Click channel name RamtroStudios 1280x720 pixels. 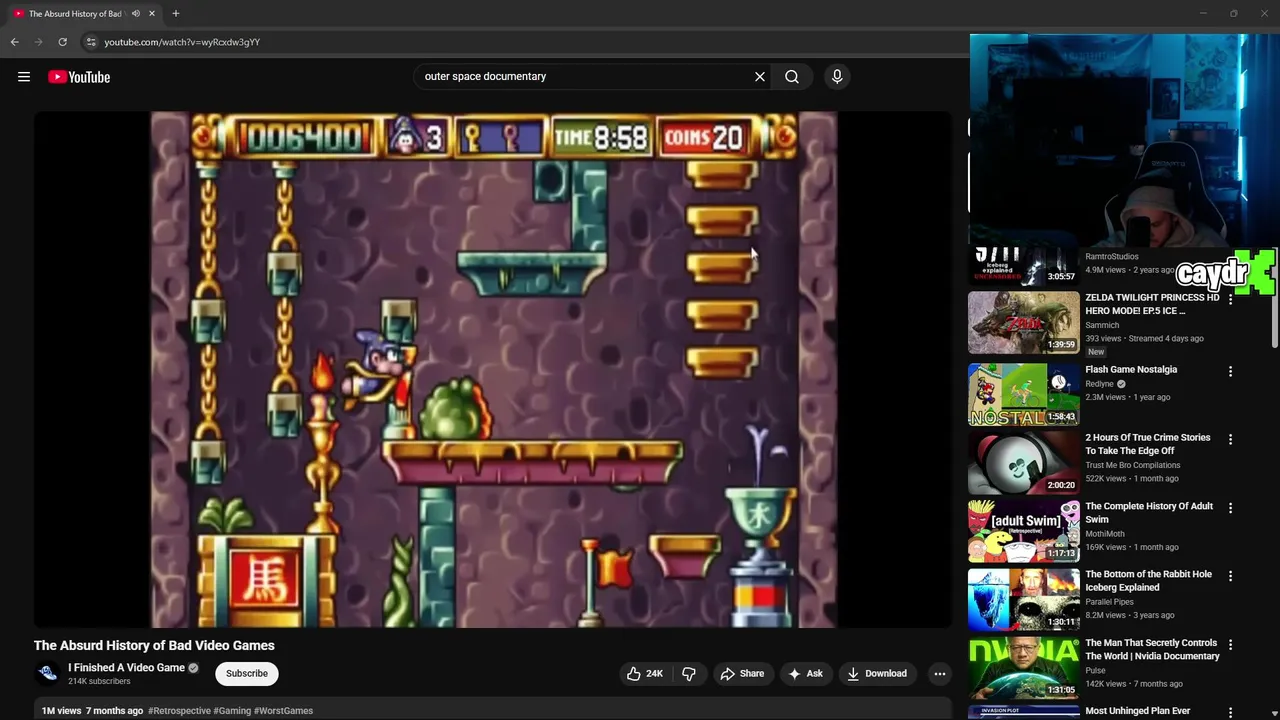(x=1112, y=257)
